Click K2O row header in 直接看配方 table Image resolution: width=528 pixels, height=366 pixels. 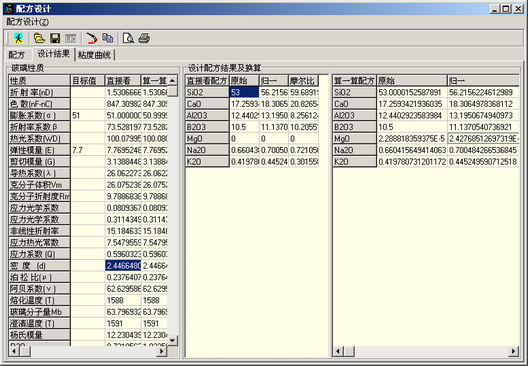pyautogui.click(x=207, y=162)
